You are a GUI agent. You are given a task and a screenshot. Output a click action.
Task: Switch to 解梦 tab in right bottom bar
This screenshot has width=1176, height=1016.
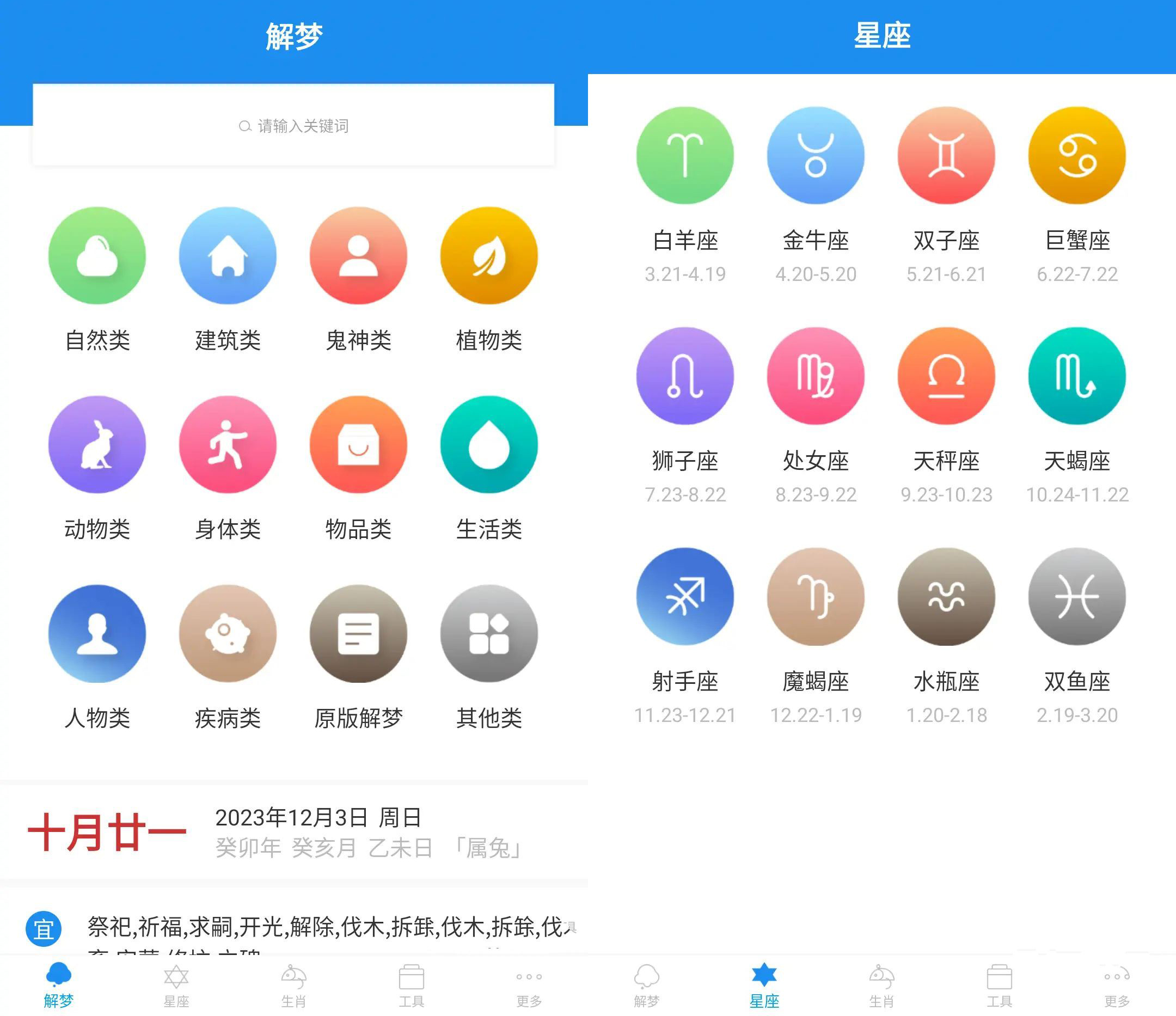[x=646, y=986]
